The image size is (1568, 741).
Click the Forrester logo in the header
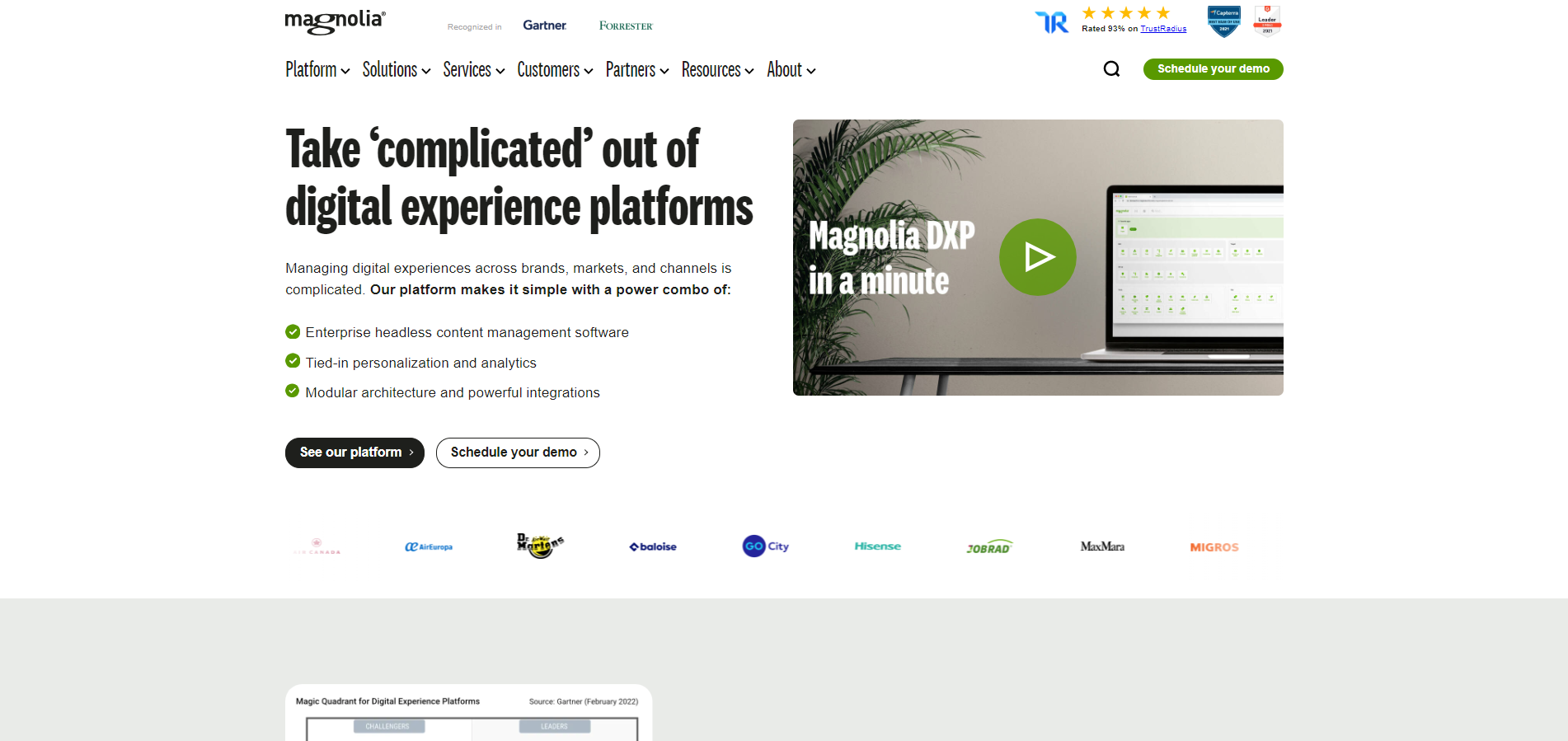(626, 26)
